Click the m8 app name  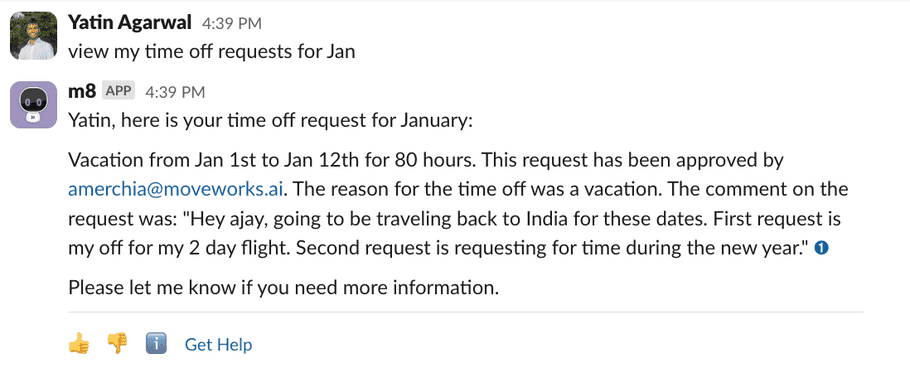click(82, 91)
